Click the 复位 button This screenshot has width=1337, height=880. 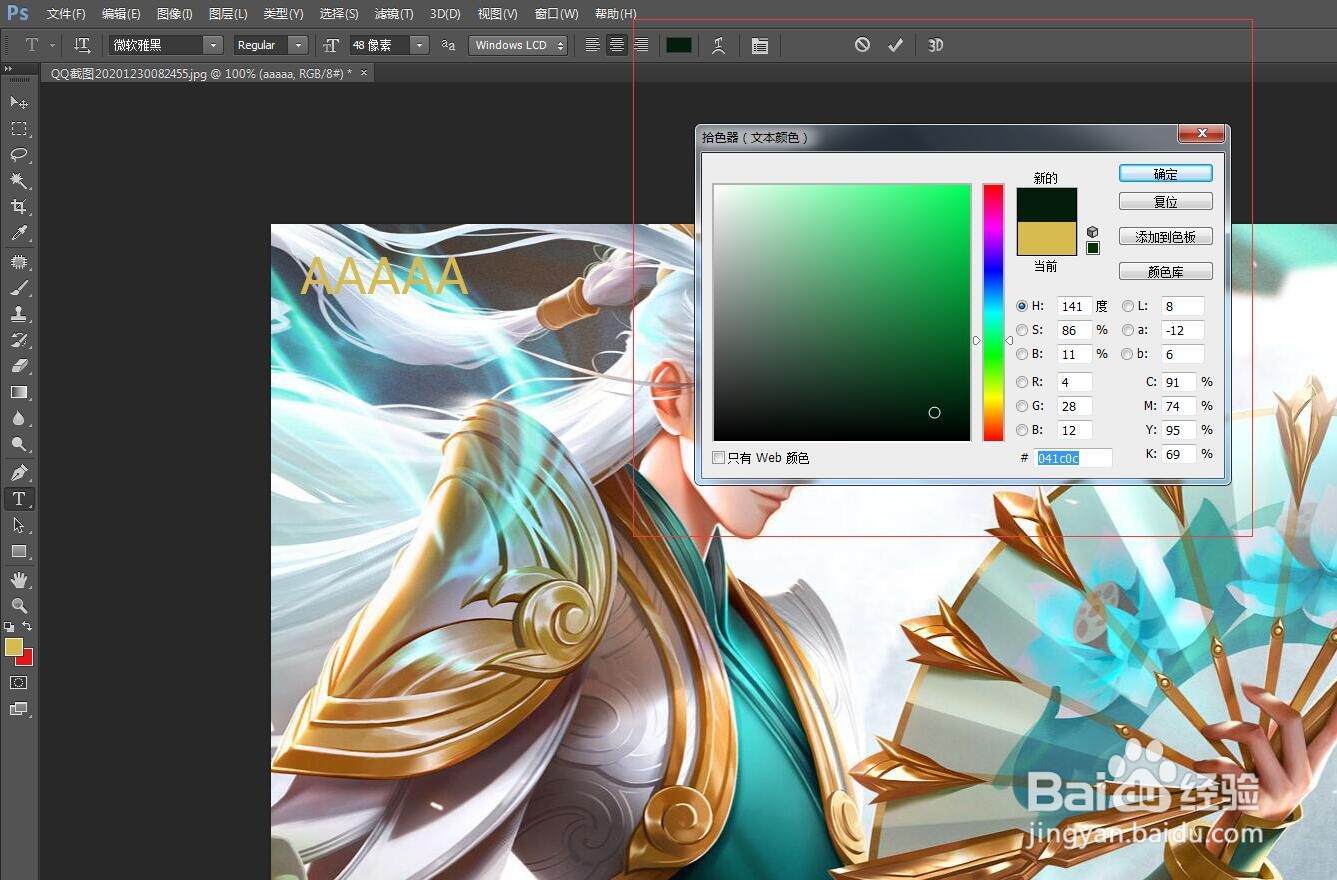click(1166, 202)
